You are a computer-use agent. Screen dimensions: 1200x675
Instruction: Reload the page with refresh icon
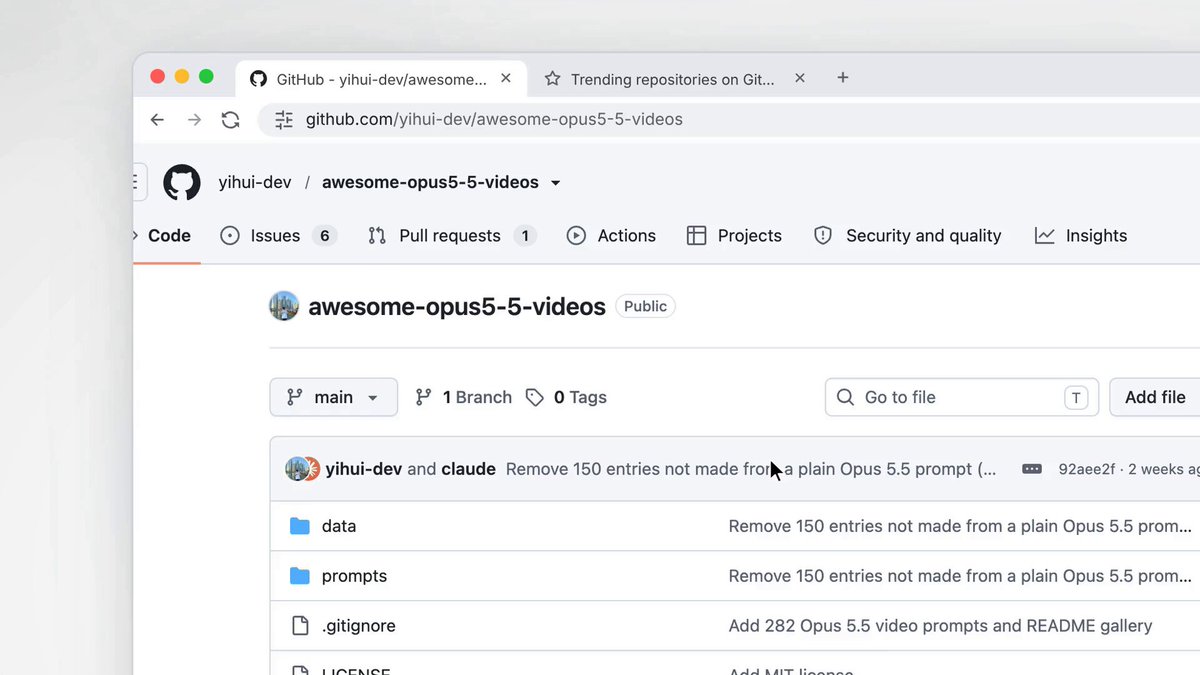pos(231,120)
